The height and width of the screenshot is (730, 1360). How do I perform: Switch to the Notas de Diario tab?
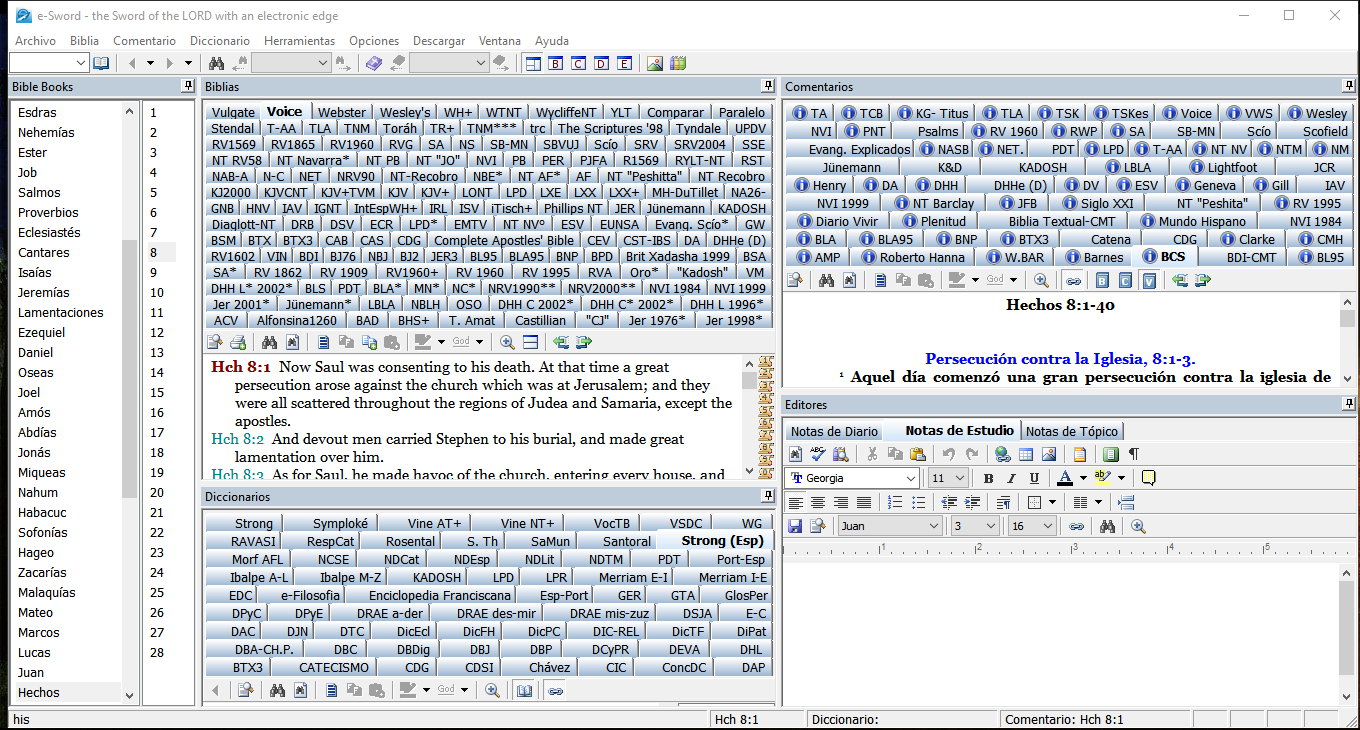pos(834,431)
